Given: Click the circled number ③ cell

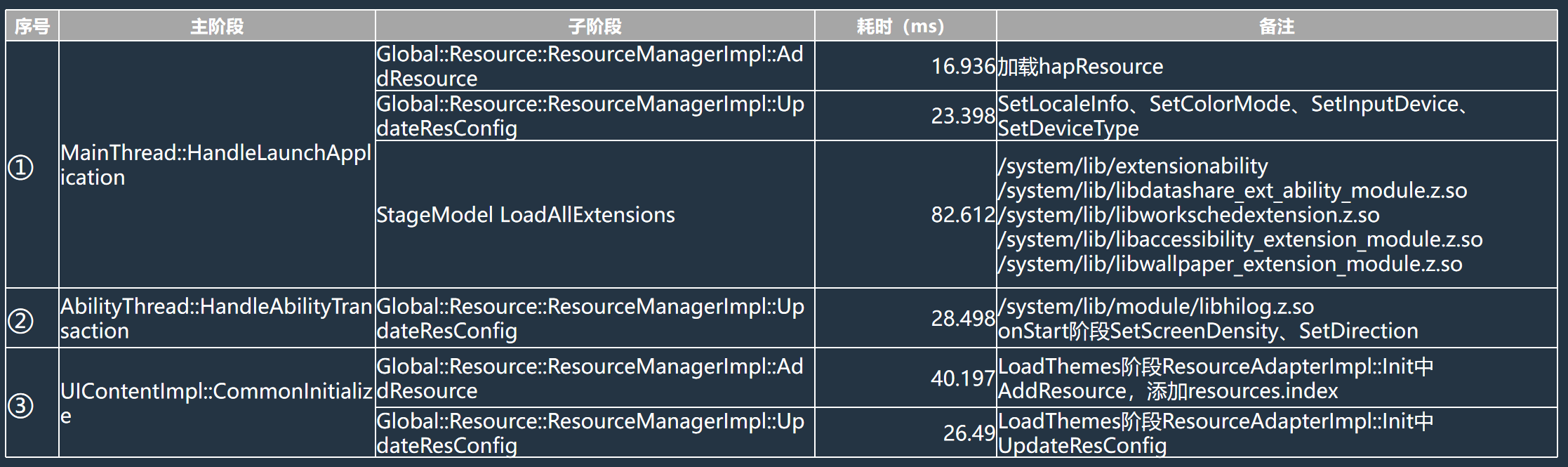Looking at the screenshot, I should pyautogui.click(x=21, y=405).
